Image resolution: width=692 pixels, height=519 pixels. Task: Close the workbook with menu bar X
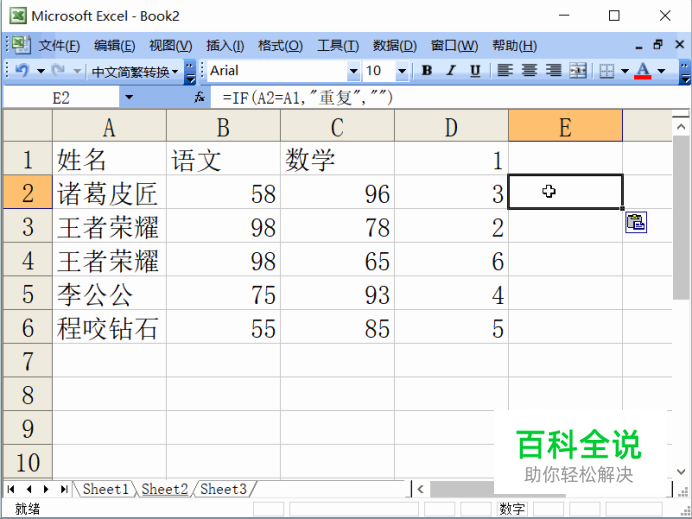pyautogui.click(x=680, y=45)
